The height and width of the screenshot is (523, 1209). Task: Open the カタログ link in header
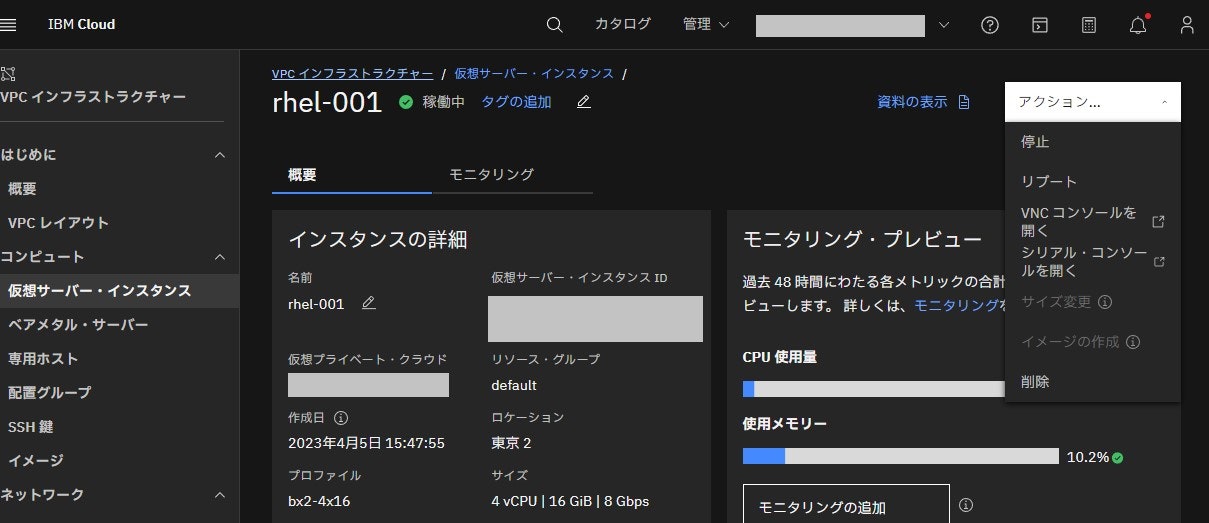tap(623, 24)
